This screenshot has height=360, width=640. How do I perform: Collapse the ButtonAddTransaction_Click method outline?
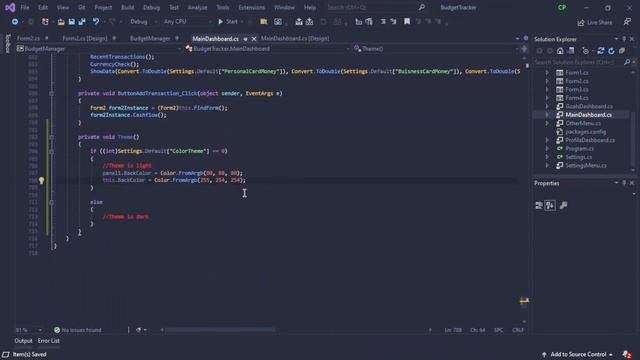51,93
